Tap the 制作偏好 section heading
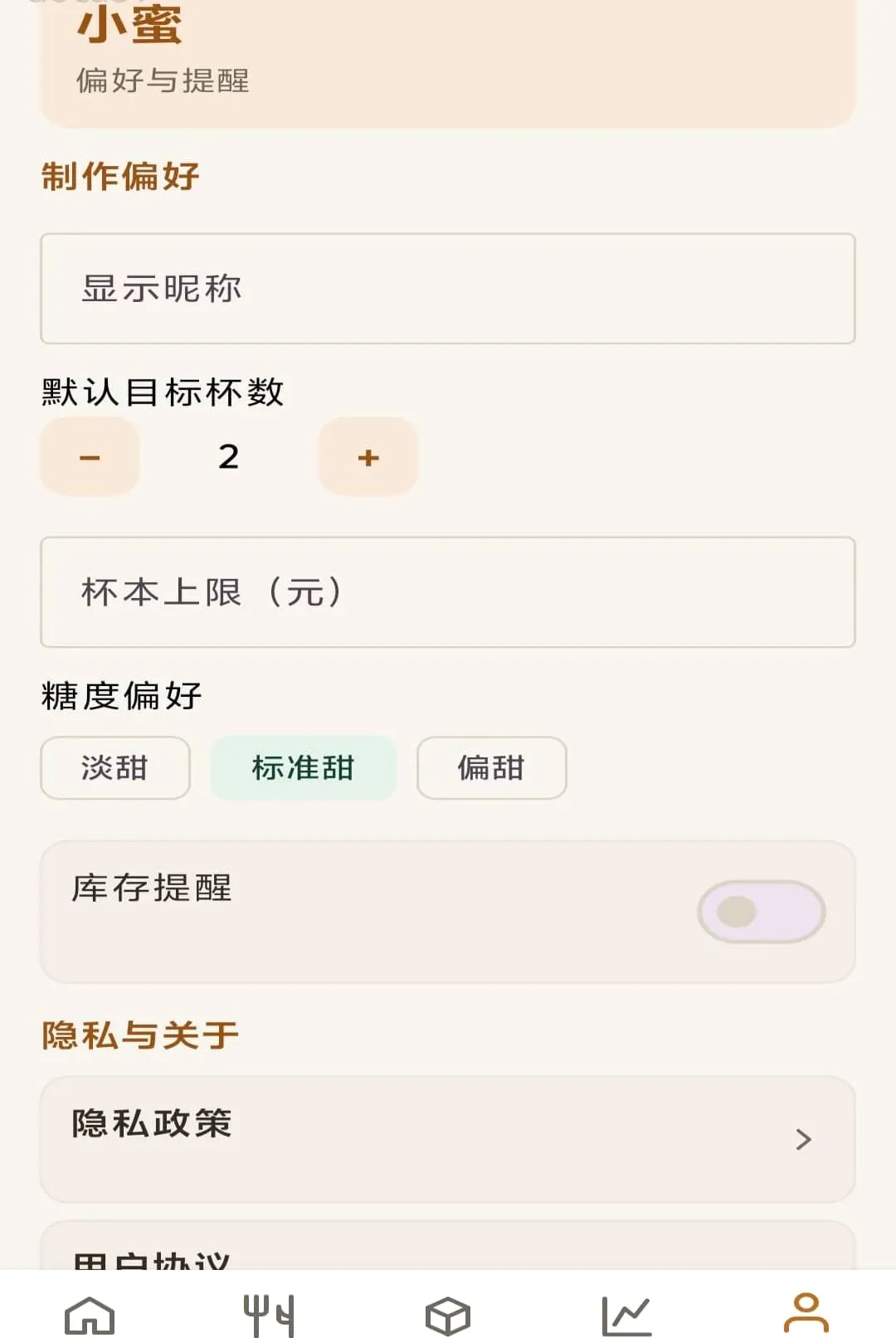This screenshot has height=1338, width=896. pyautogui.click(x=121, y=176)
